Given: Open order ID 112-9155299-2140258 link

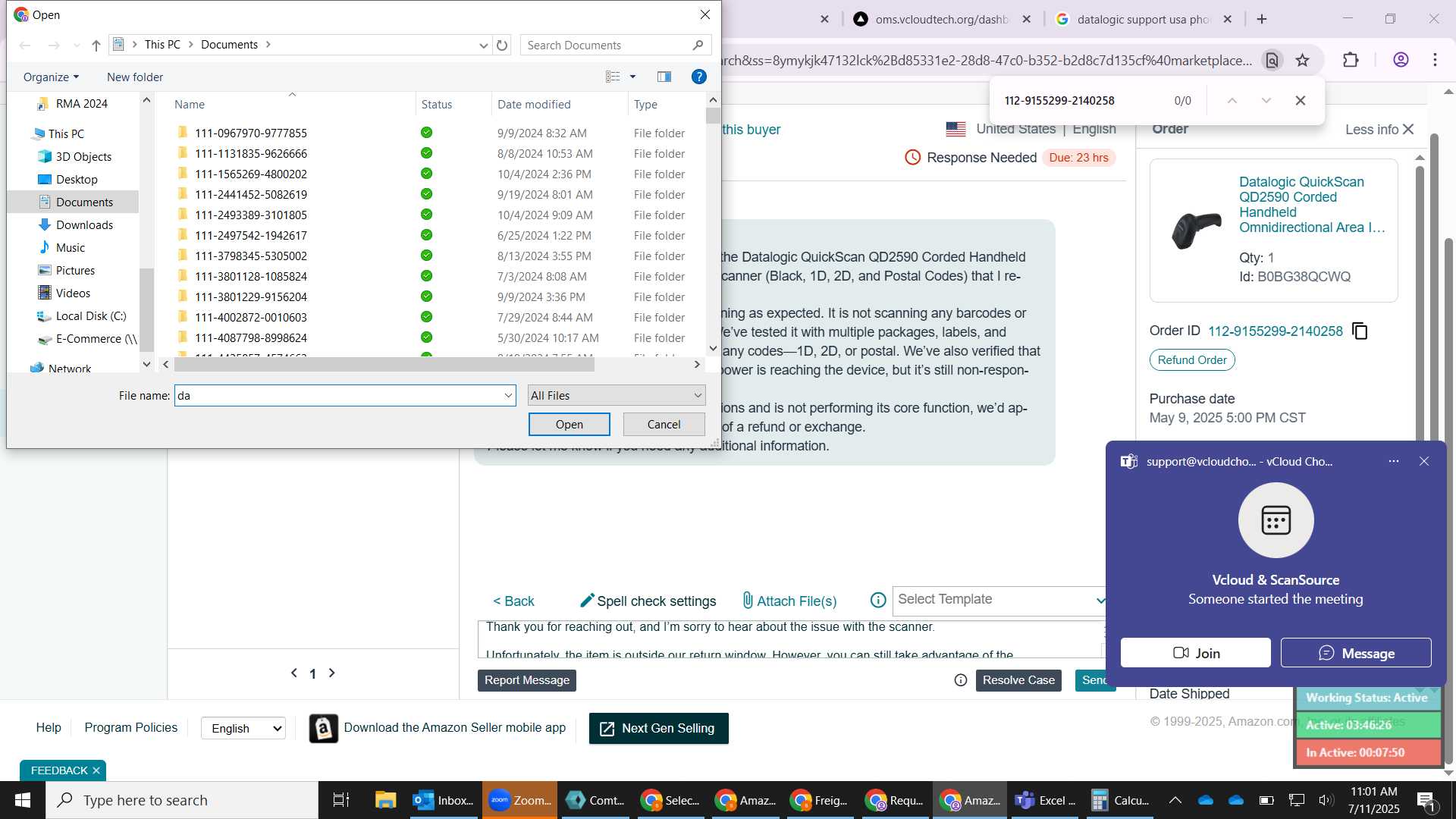Looking at the screenshot, I should point(1275,331).
